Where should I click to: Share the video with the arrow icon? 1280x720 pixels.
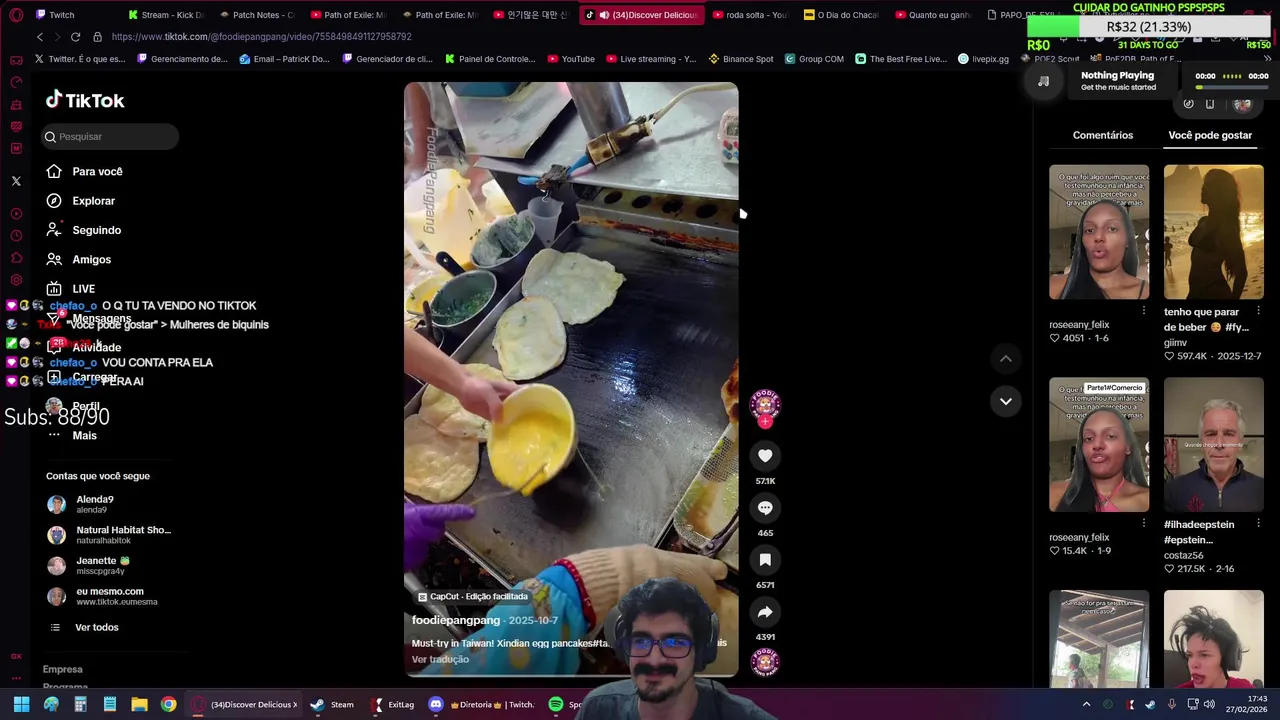(765, 612)
